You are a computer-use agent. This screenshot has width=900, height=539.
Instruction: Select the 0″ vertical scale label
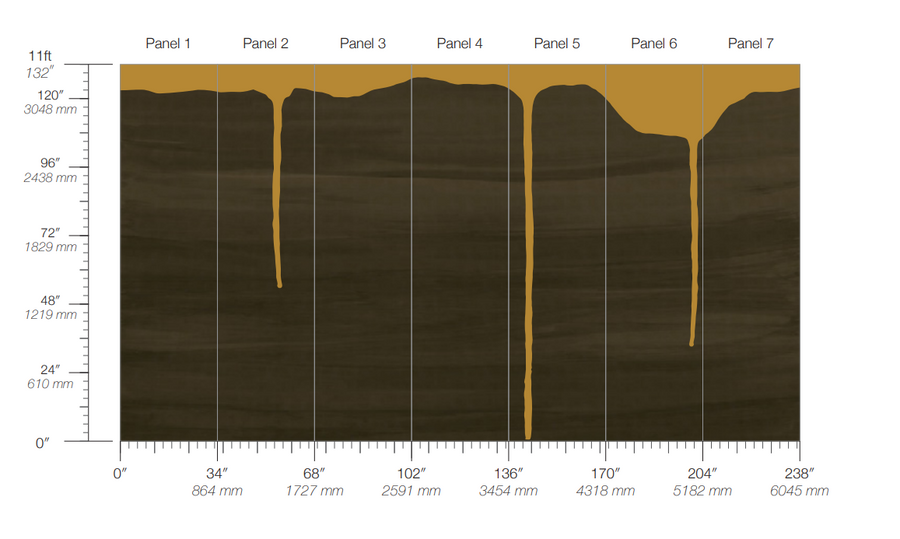[x=42, y=443]
